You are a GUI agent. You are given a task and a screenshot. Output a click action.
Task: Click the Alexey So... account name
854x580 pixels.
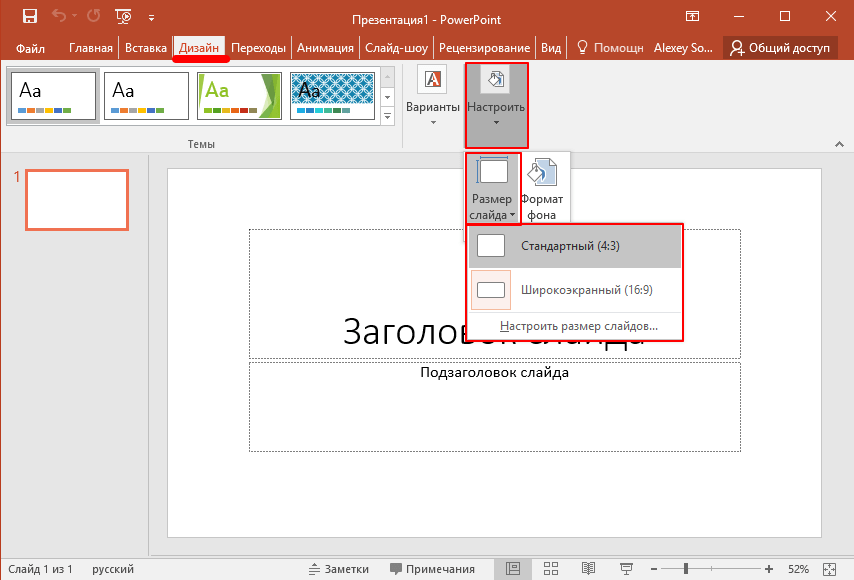click(683, 48)
